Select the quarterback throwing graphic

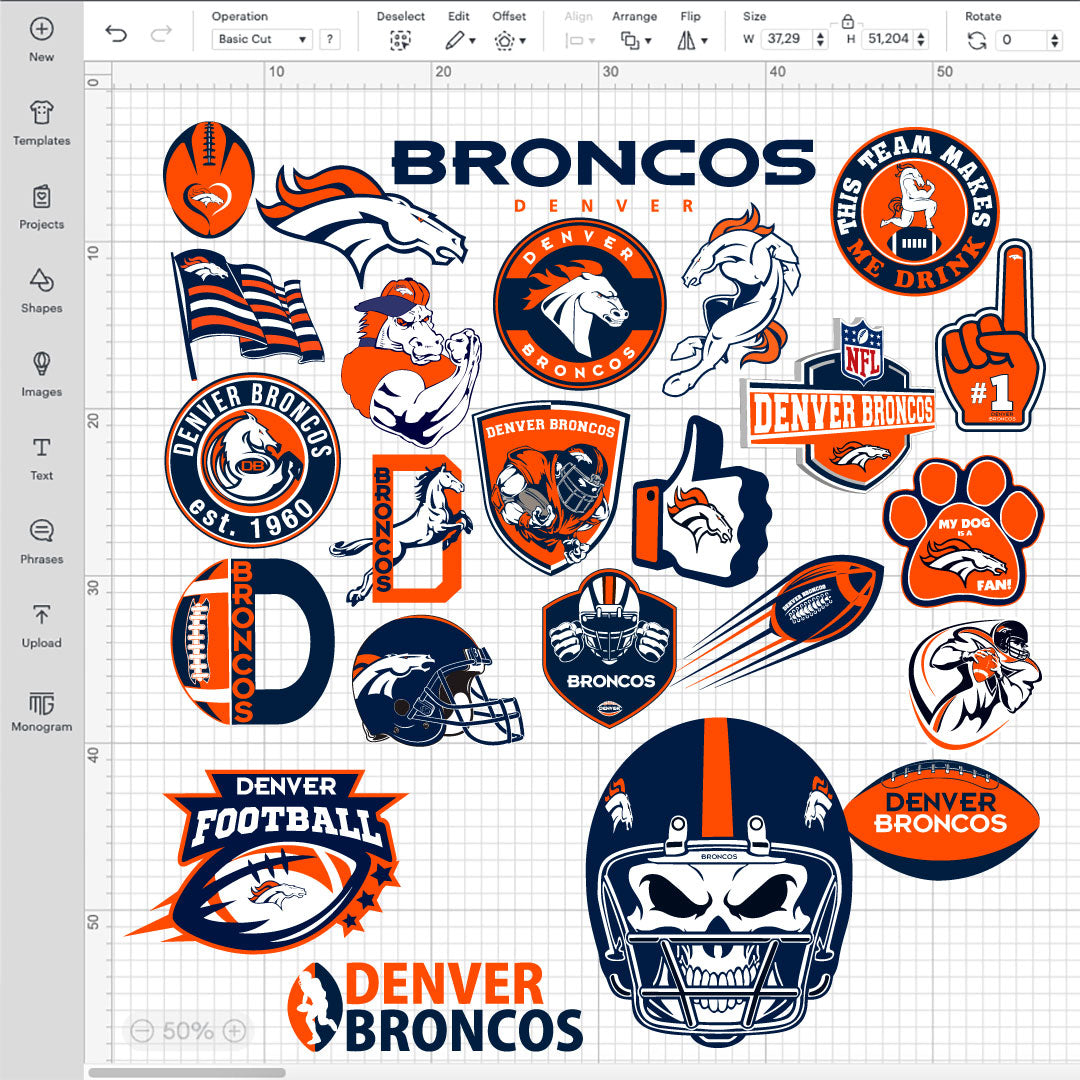tap(976, 684)
